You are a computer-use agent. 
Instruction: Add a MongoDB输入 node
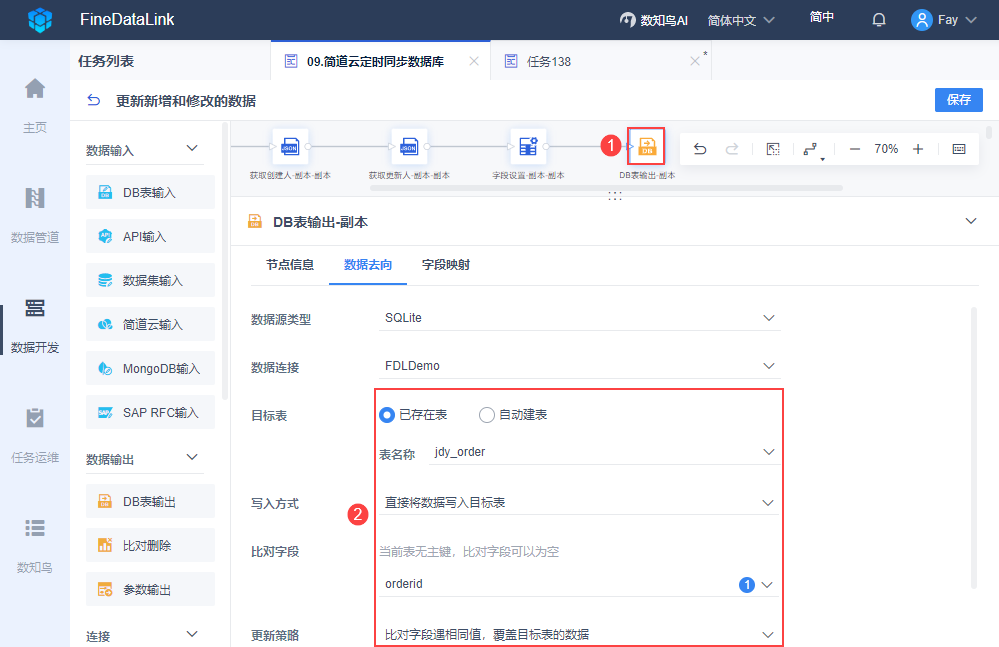click(150, 368)
